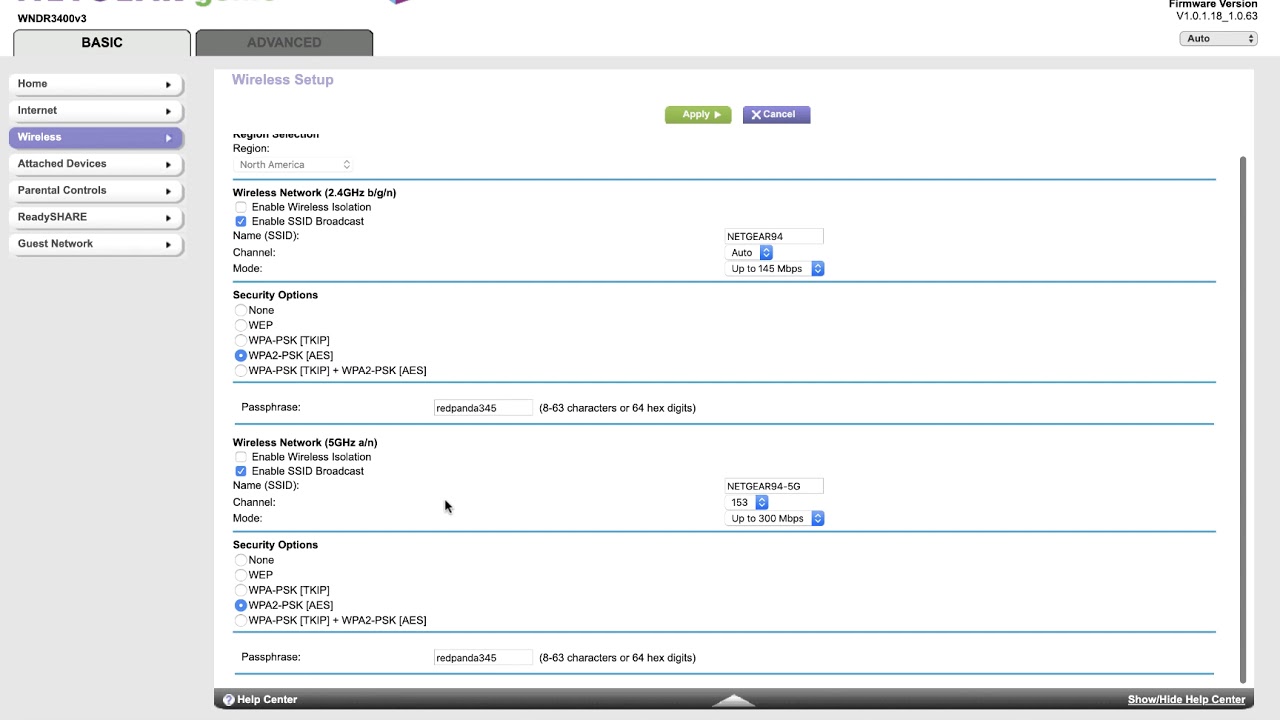Click the Help Center label
Image resolution: width=1280 pixels, height=720 pixels.
(x=267, y=700)
